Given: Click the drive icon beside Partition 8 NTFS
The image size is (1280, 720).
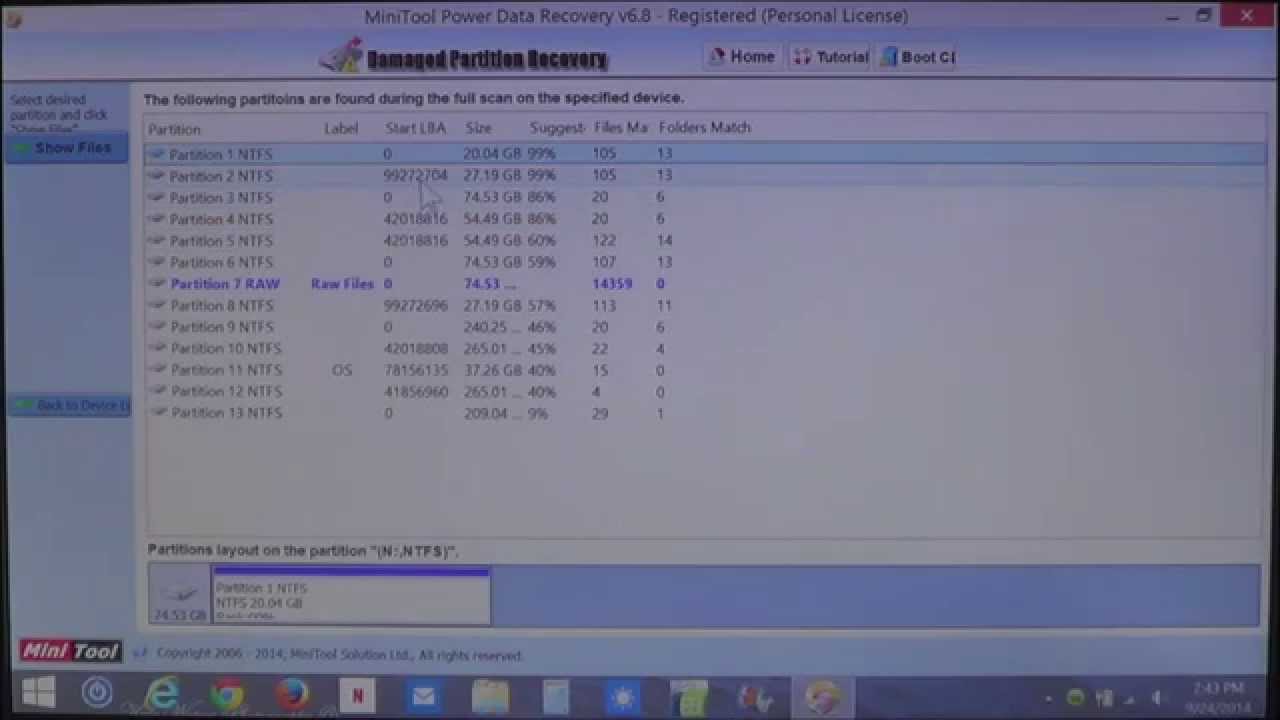Looking at the screenshot, I should (157, 306).
